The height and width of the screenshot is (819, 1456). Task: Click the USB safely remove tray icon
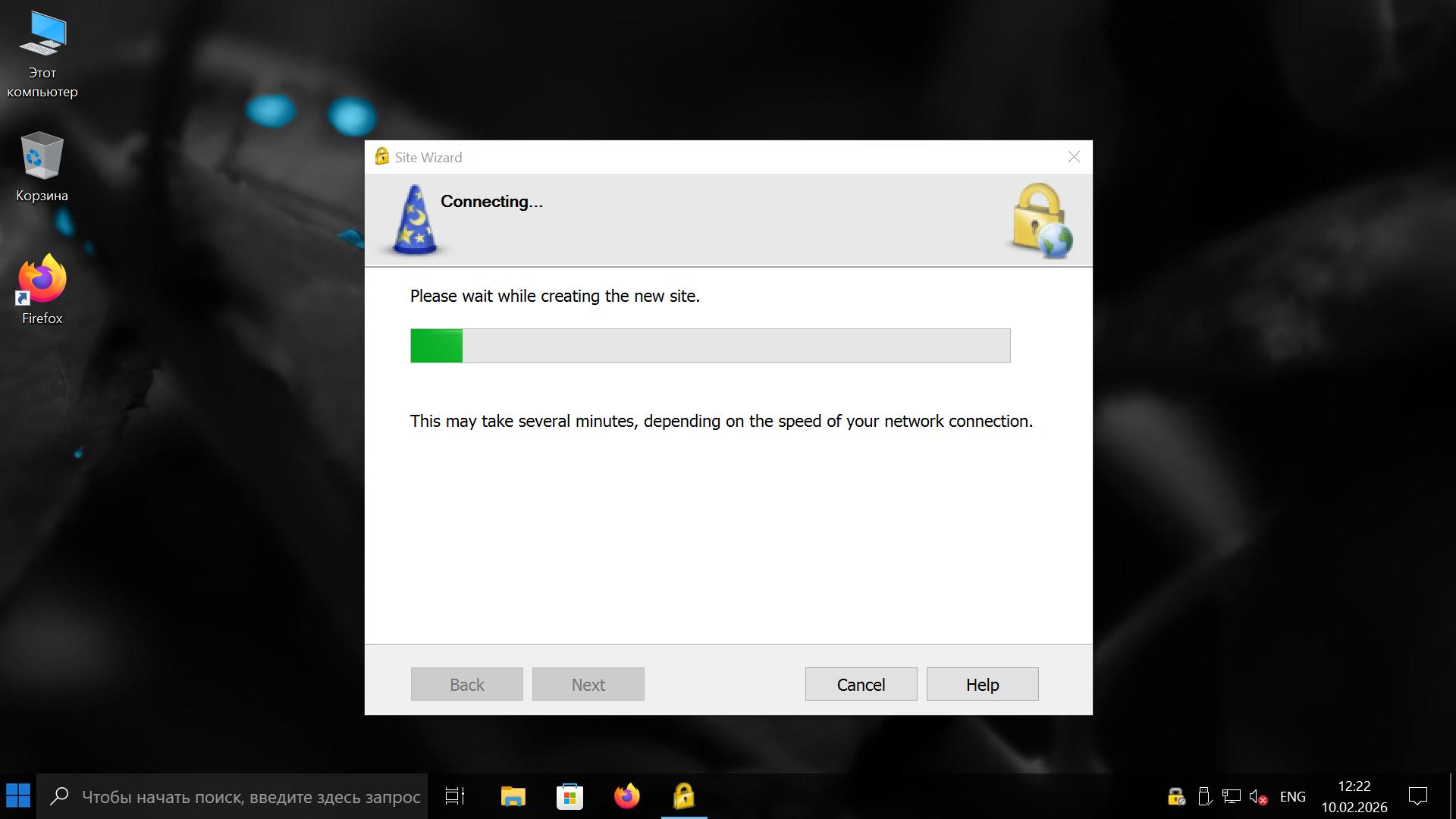(1203, 796)
